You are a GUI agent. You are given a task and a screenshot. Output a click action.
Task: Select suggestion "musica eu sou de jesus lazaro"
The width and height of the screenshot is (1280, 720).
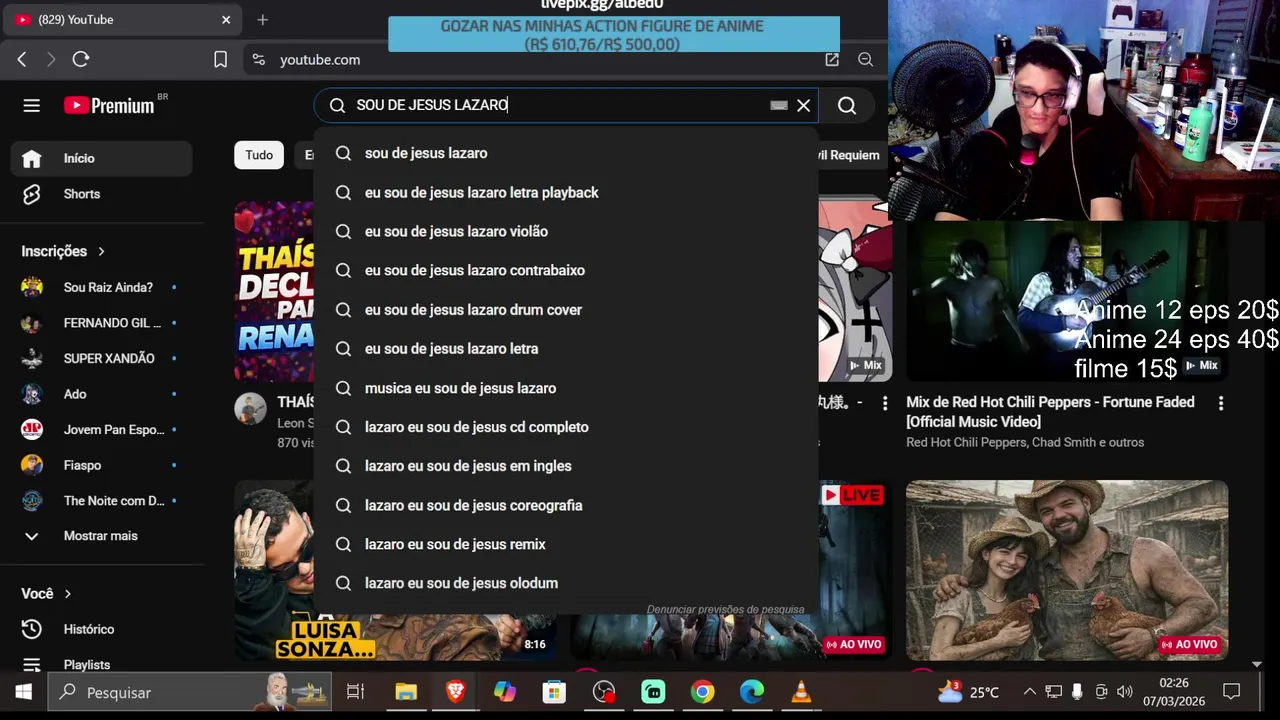(566, 388)
